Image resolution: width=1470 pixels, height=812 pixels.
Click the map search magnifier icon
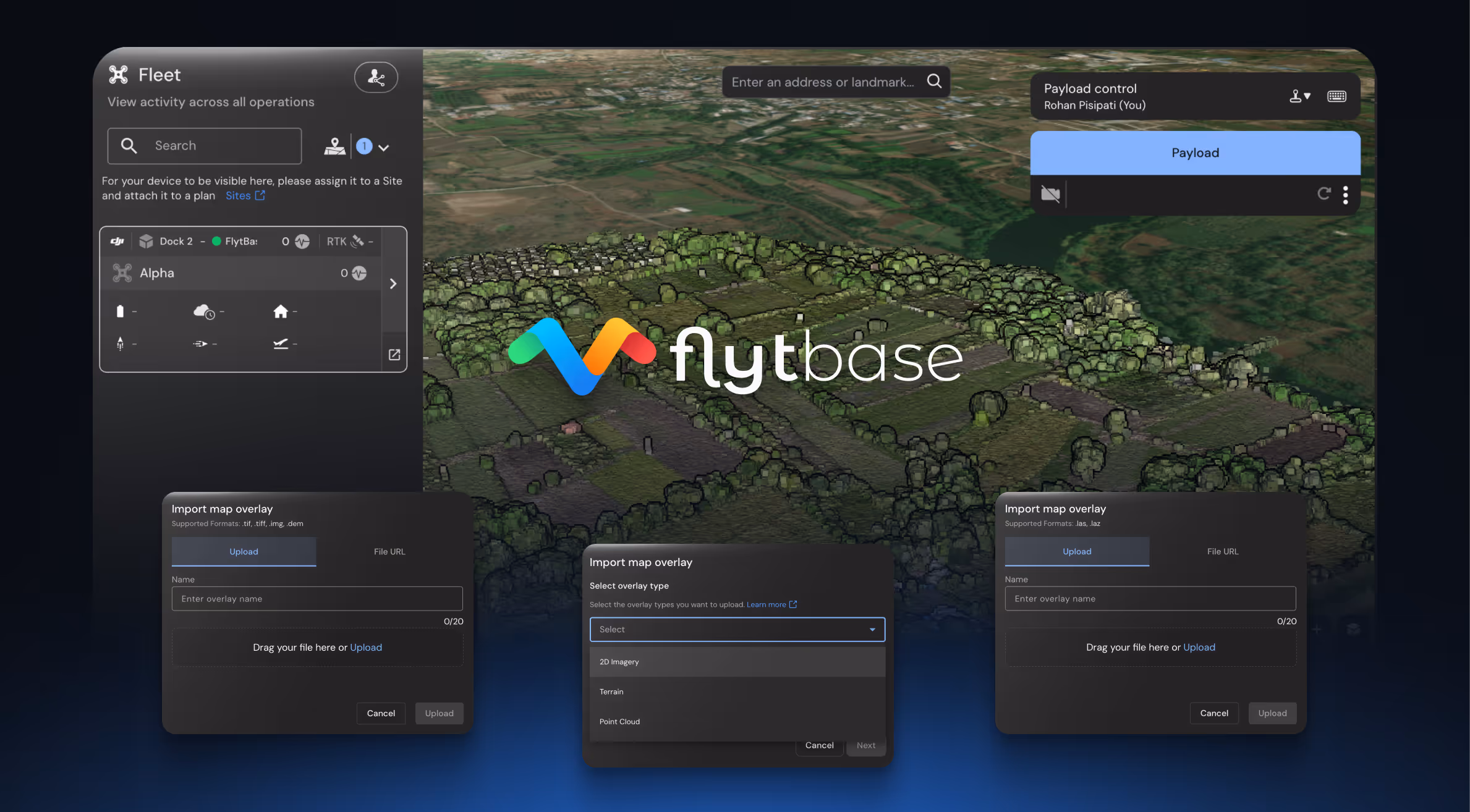934,82
